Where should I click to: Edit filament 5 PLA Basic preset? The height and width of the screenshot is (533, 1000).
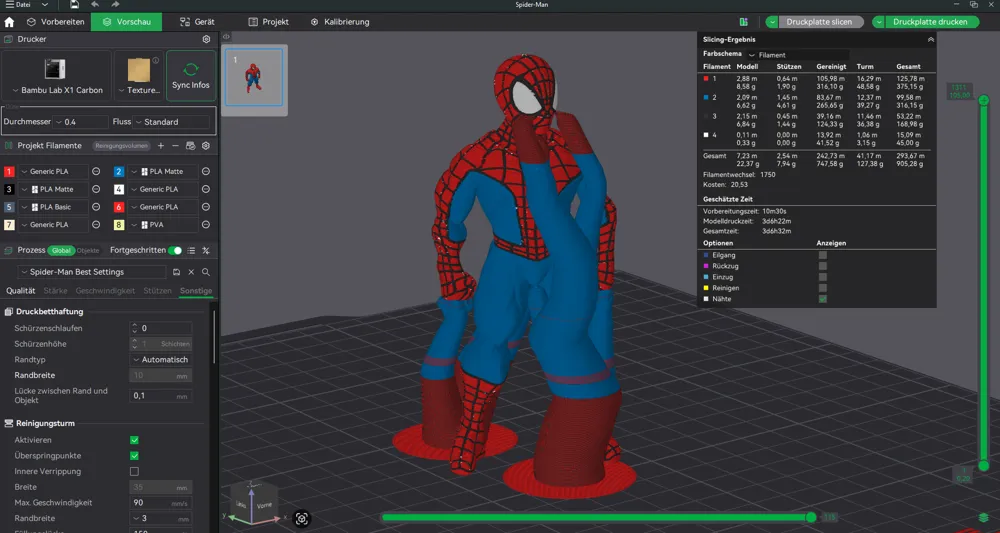(x=96, y=207)
